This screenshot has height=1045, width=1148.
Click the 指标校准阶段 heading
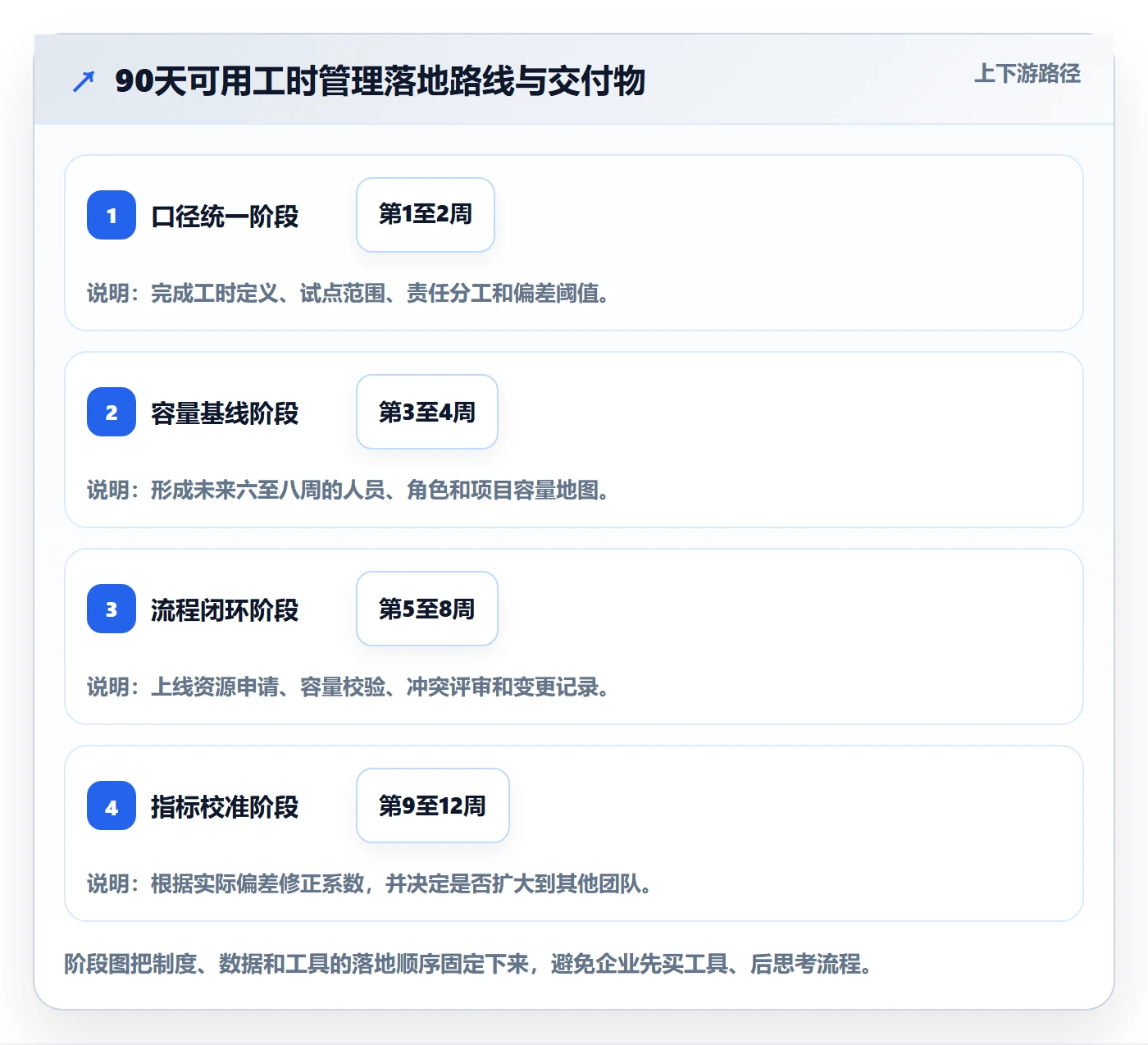pos(225,807)
